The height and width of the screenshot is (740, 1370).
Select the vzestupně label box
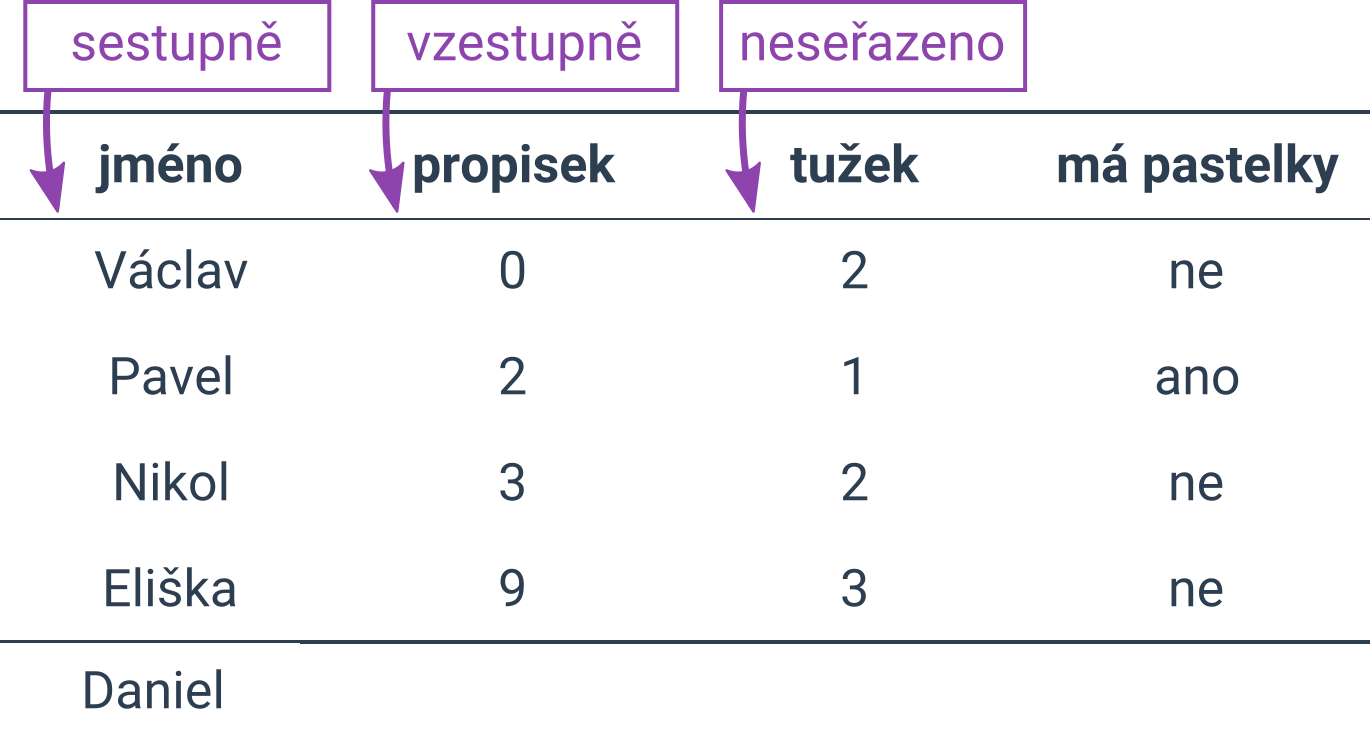pos(525,46)
